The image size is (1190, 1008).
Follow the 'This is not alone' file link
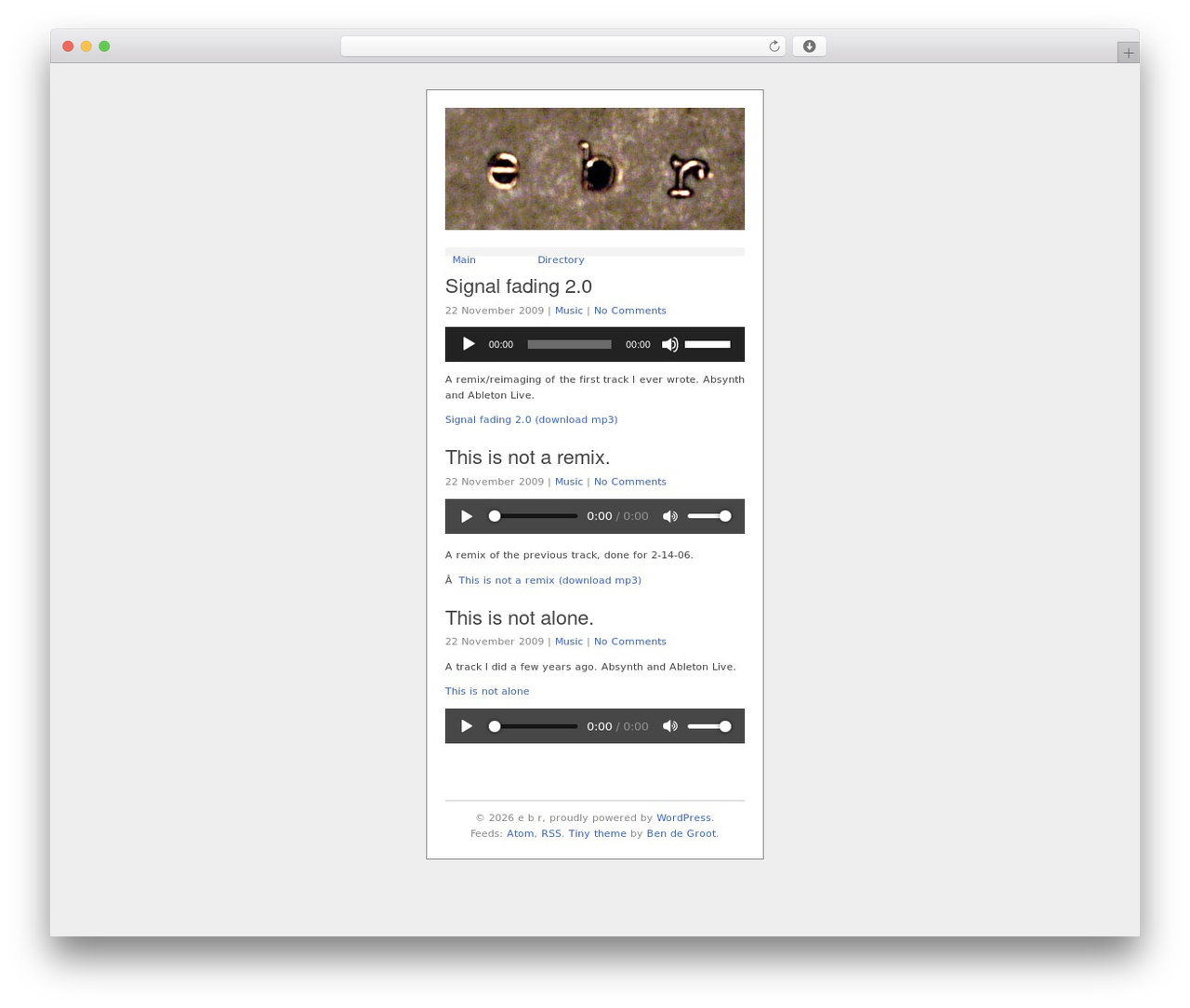487,691
